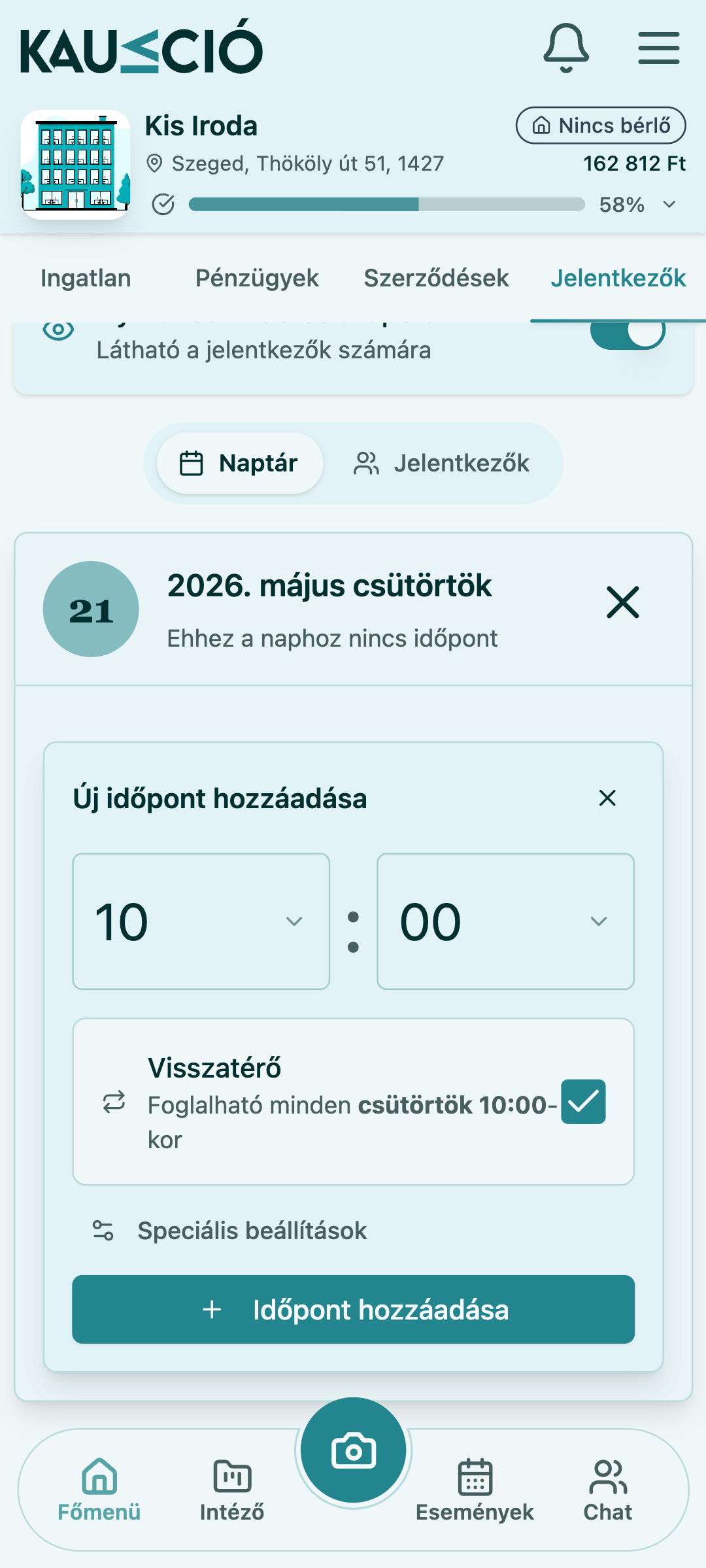The image size is (706, 1568).
Task: Click the 58% completion progress bar
Action: (387, 205)
